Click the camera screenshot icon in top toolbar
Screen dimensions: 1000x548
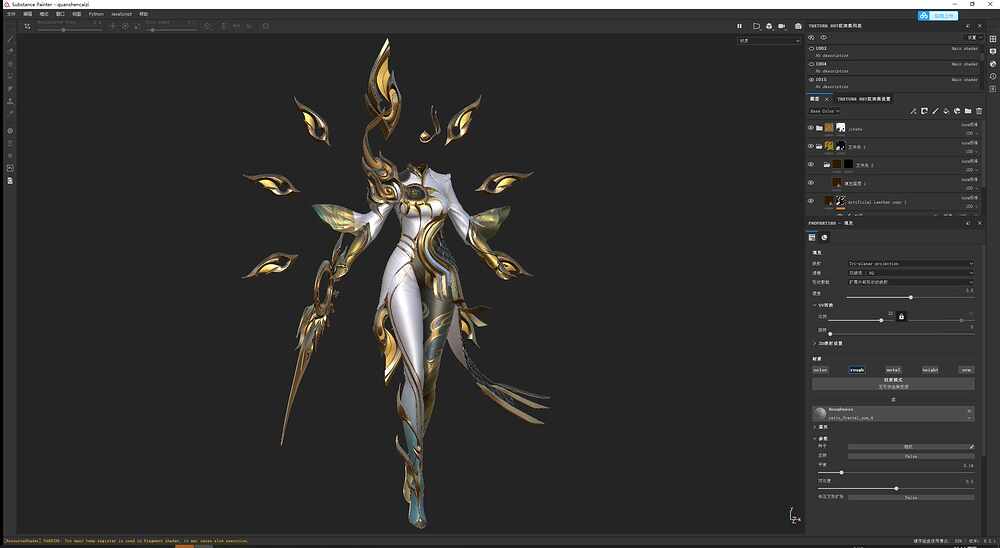(797, 26)
